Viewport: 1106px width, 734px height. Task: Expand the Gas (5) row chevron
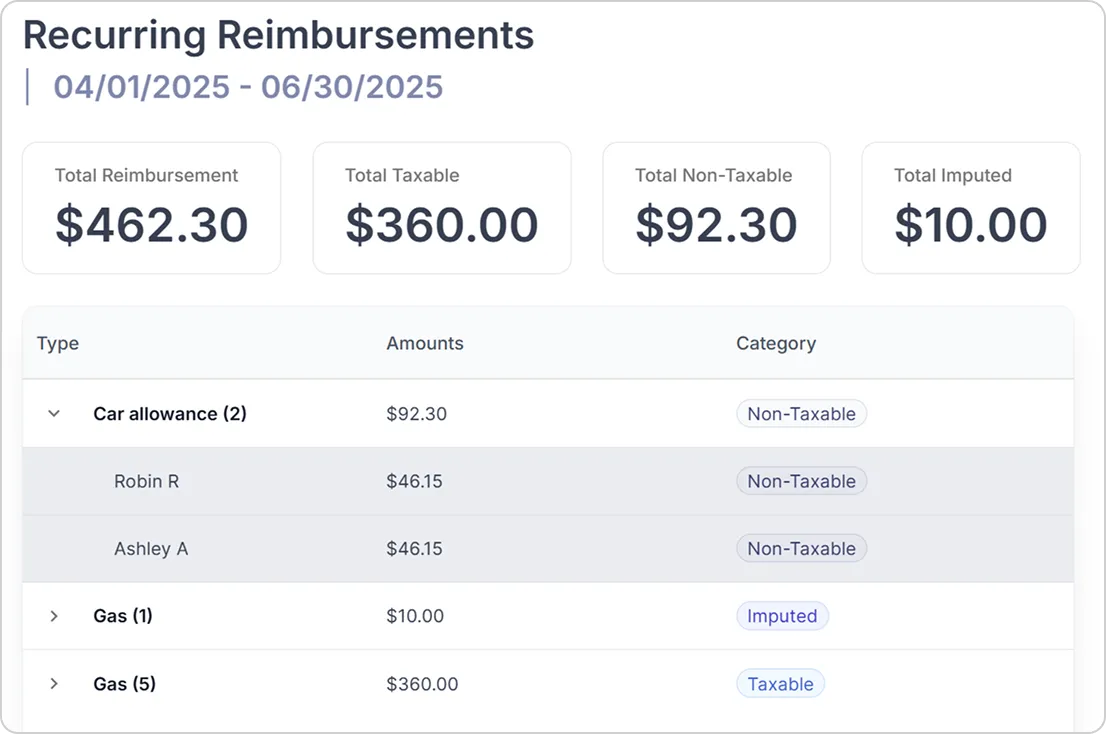pyautogui.click(x=55, y=684)
